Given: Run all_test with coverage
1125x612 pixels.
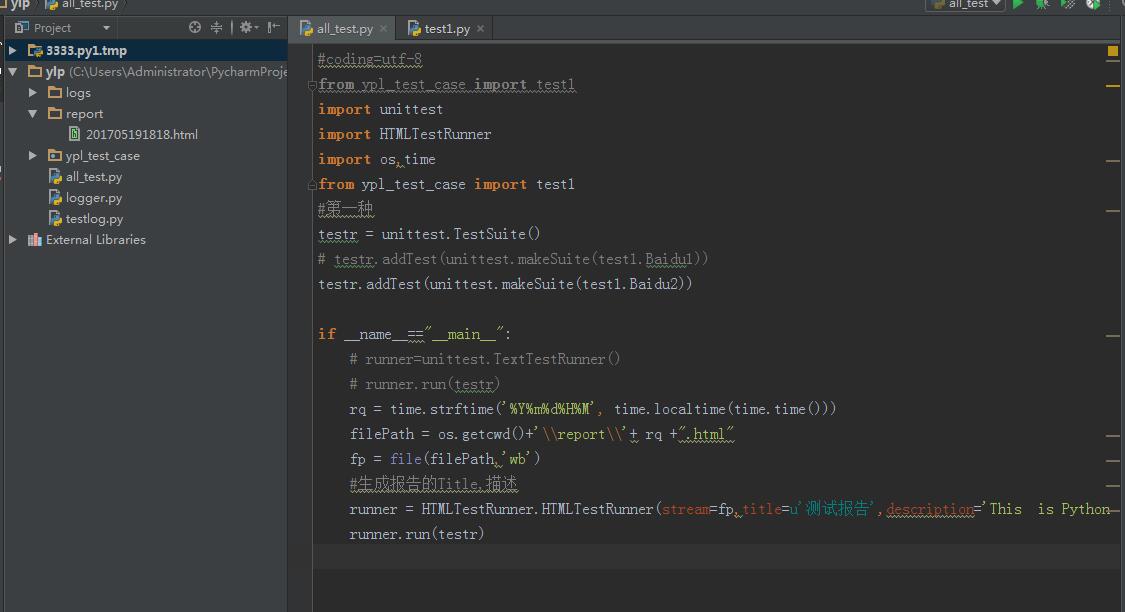Looking at the screenshot, I should coord(1068,4).
